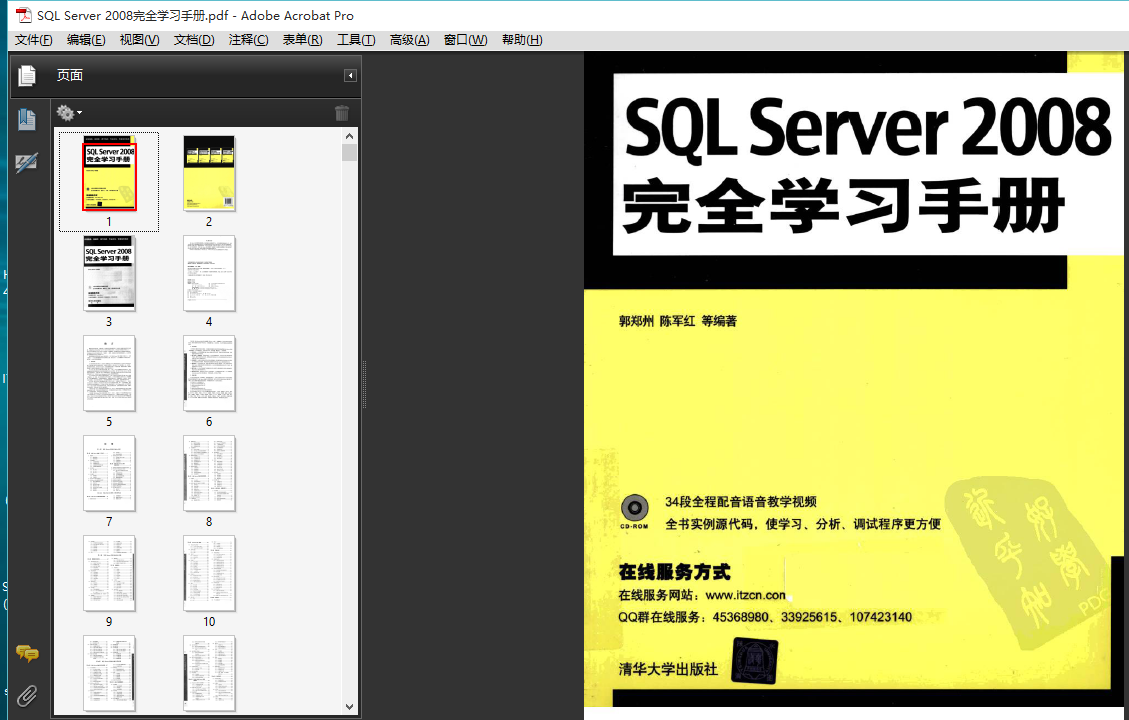Select page 2 thumbnail

[x=209, y=174]
